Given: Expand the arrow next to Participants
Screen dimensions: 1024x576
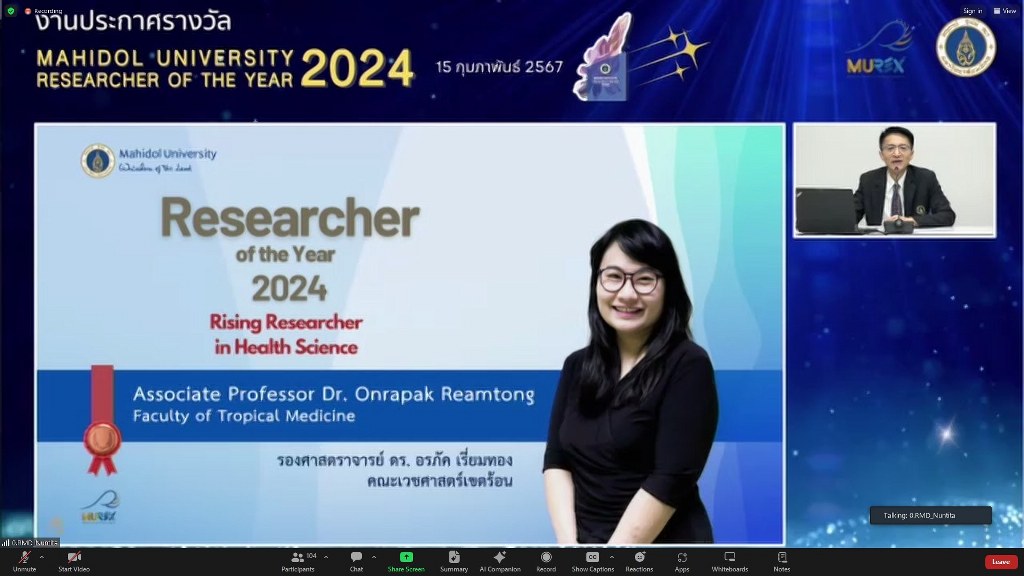Looking at the screenshot, I should click(326, 557).
